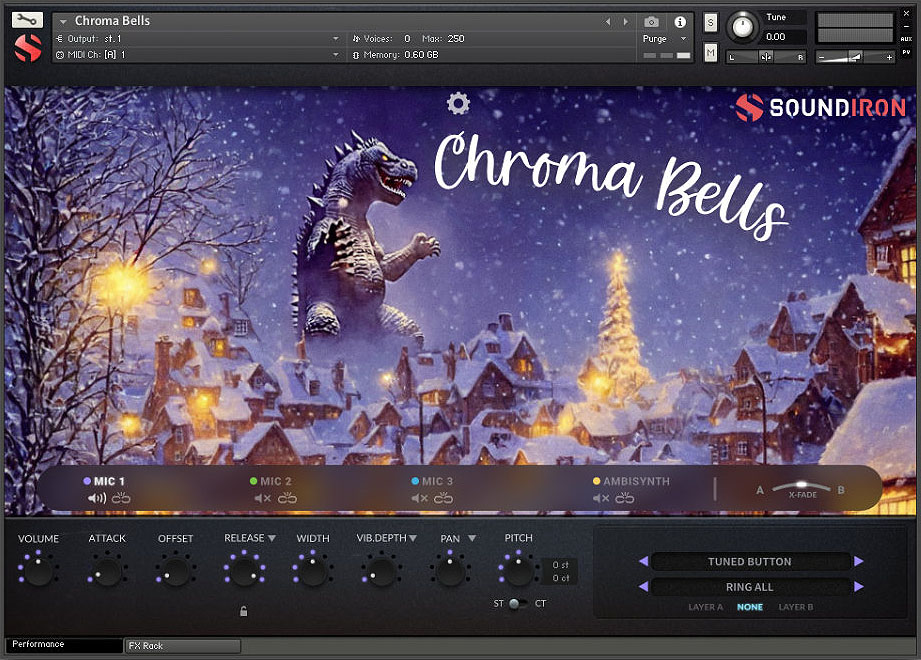Screen dimensions: 921x660
Task: Open the settings gear above artwork
Action: 458,103
